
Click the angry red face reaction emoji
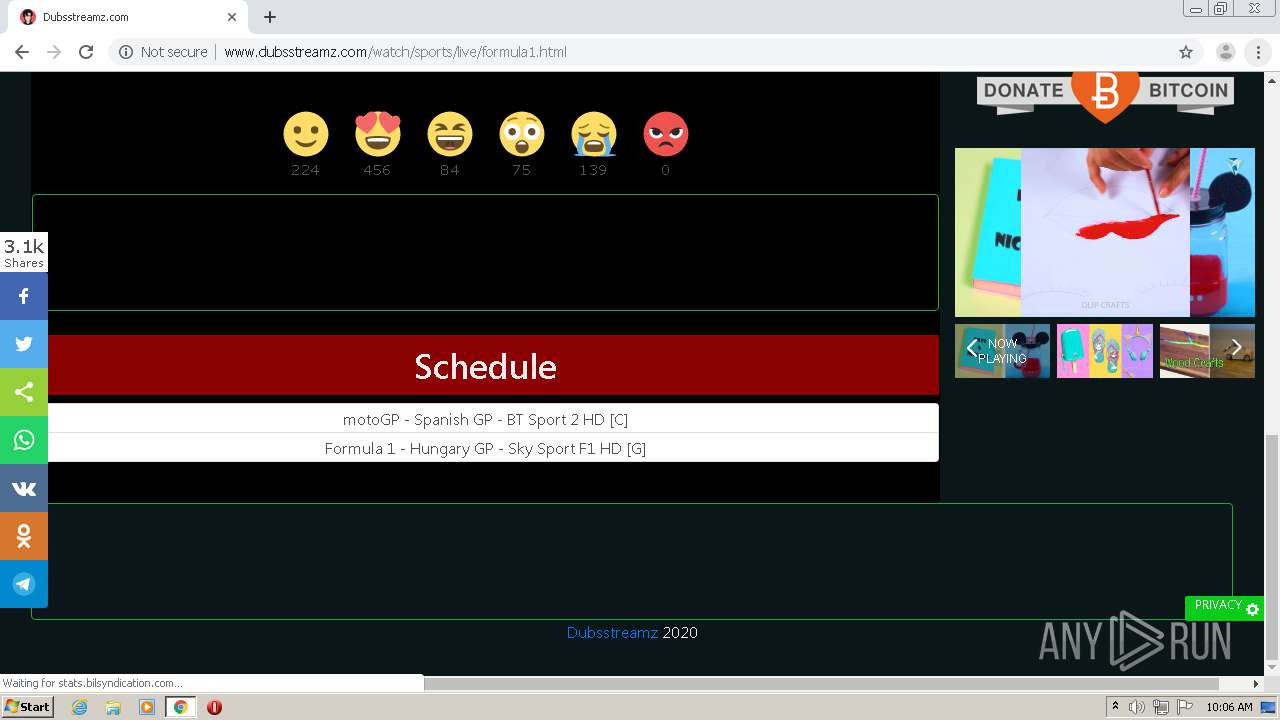(665, 134)
